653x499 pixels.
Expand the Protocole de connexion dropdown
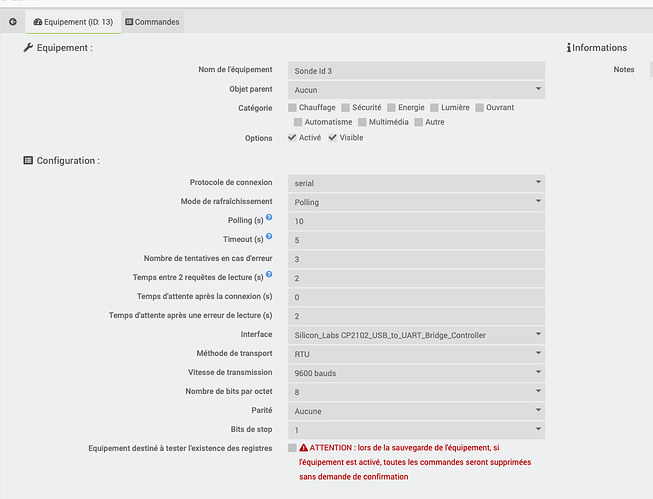[416, 183]
